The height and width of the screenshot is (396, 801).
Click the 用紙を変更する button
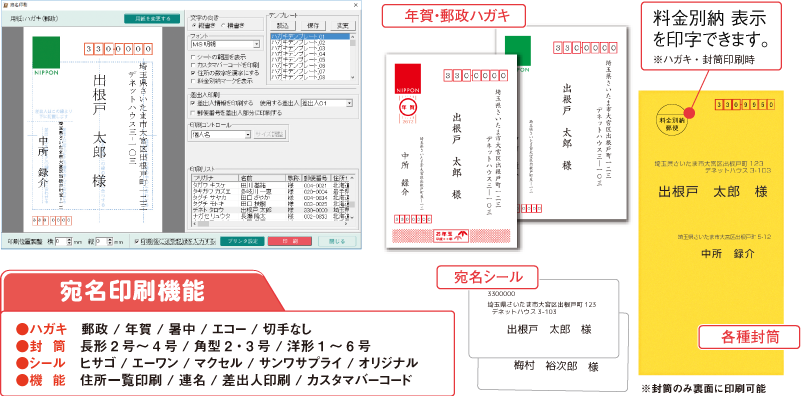point(152,18)
